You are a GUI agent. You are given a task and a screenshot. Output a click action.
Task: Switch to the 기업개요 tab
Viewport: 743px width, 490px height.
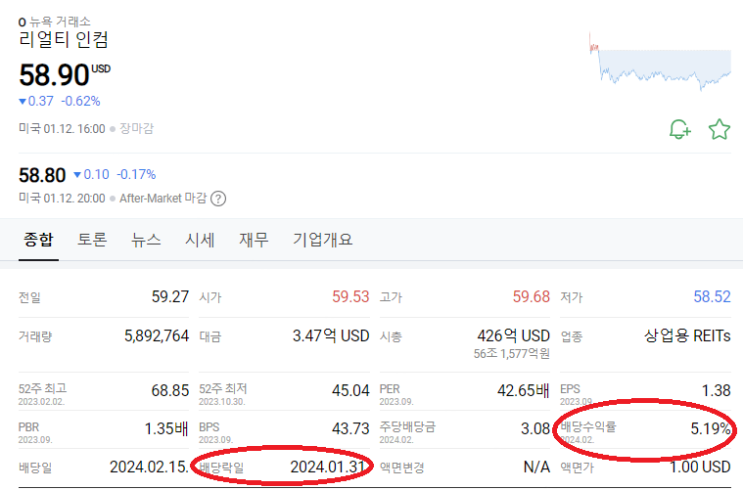[x=322, y=239]
